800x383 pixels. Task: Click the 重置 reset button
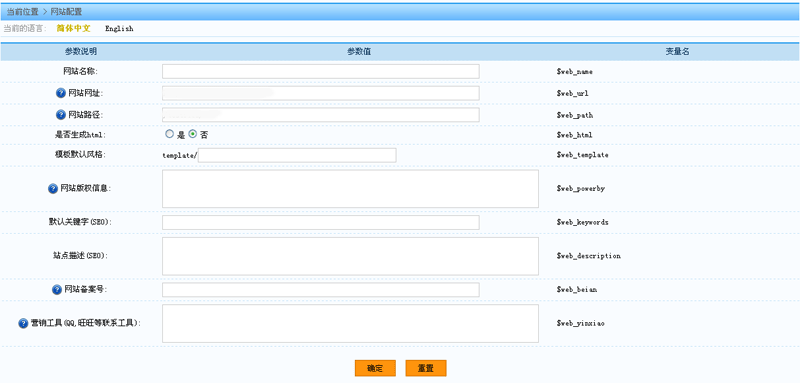[x=426, y=368]
